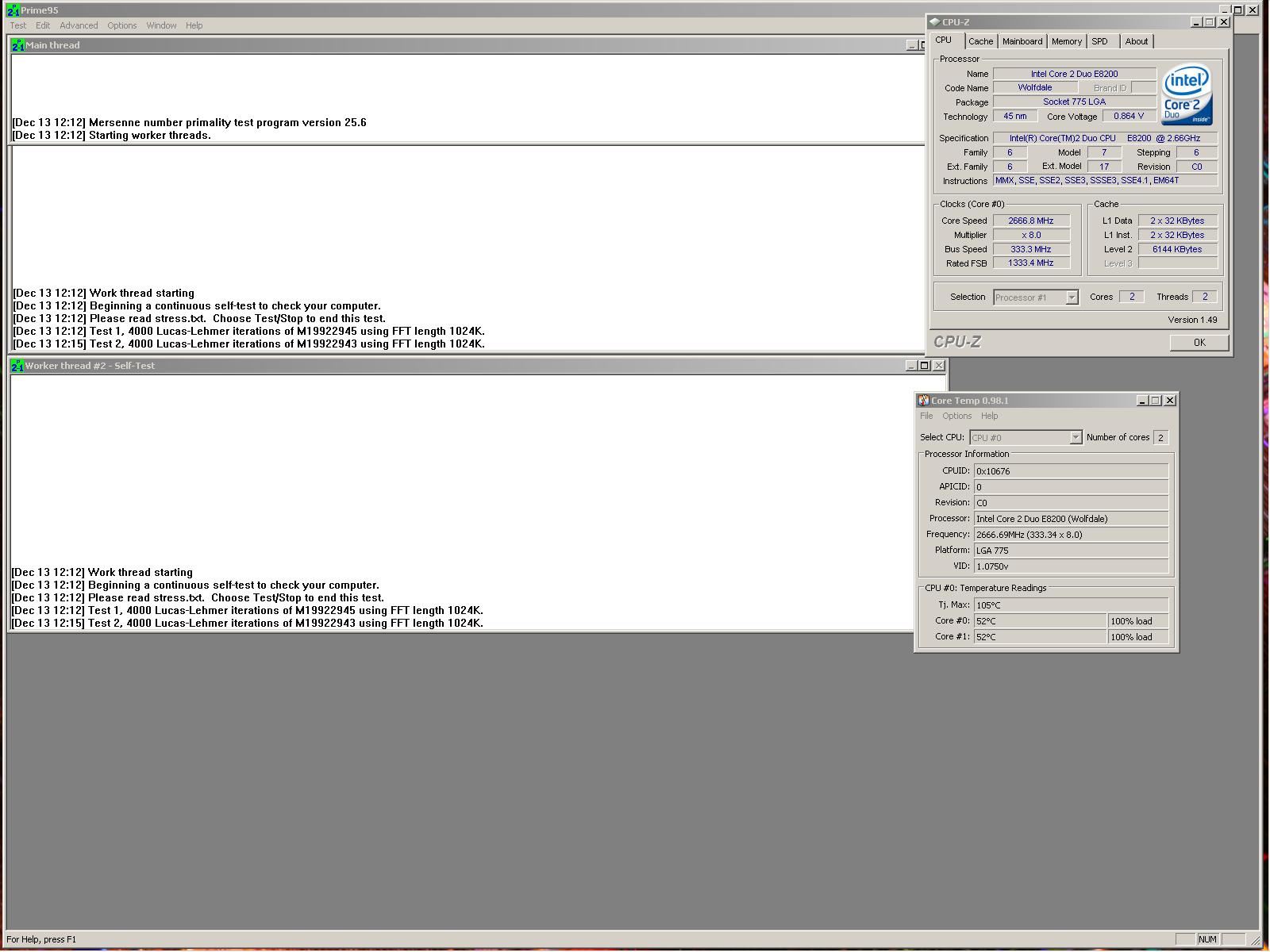Click the OK button in CPU-Z
Image resolution: width=1270 pixels, height=952 pixels.
click(x=1199, y=342)
